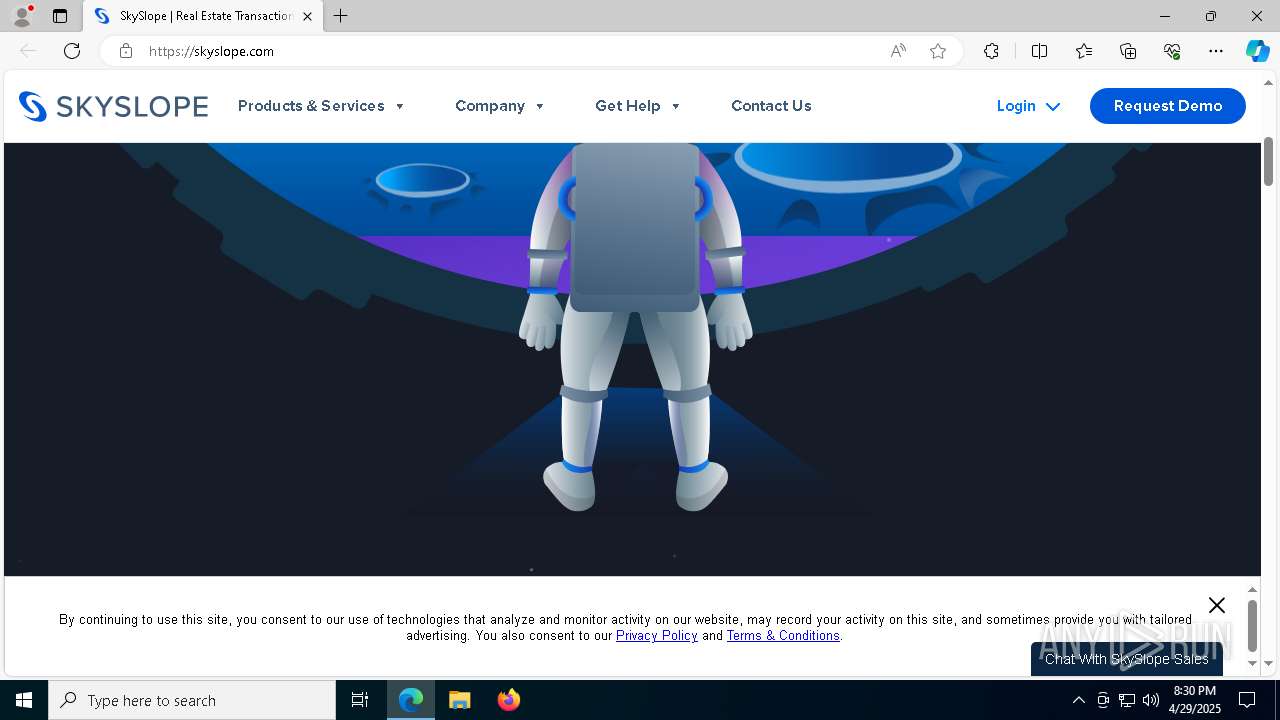1280x720 pixels.
Task: Expand the Get Help menu
Action: [x=638, y=106]
